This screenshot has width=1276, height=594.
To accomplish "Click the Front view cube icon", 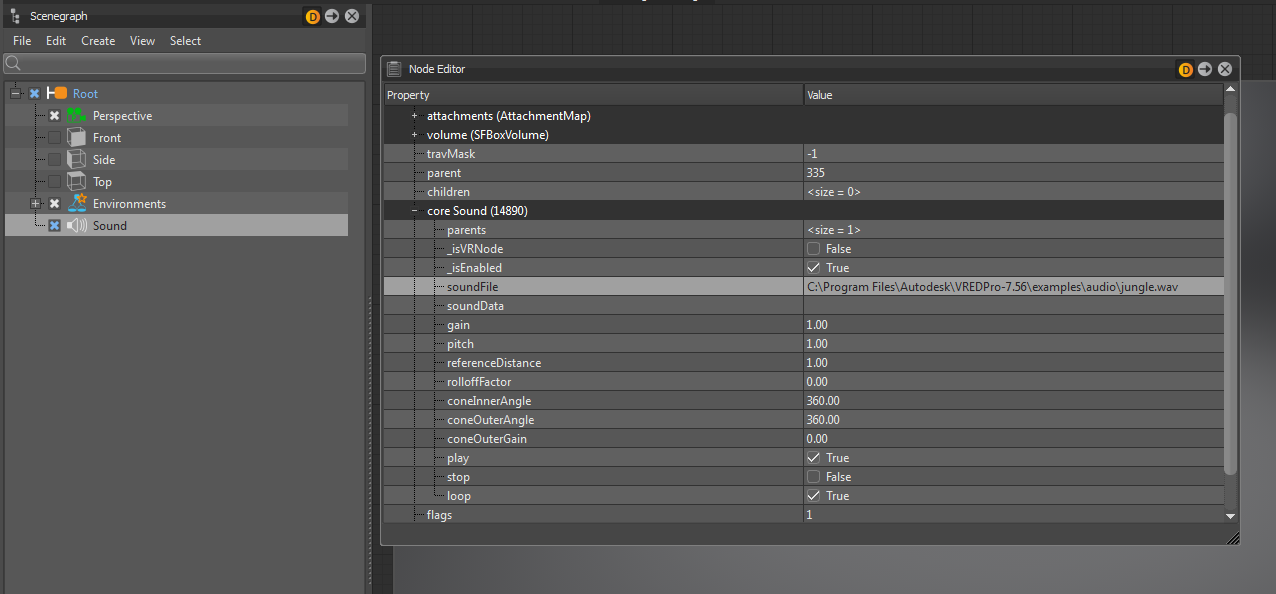I will (77, 138).
